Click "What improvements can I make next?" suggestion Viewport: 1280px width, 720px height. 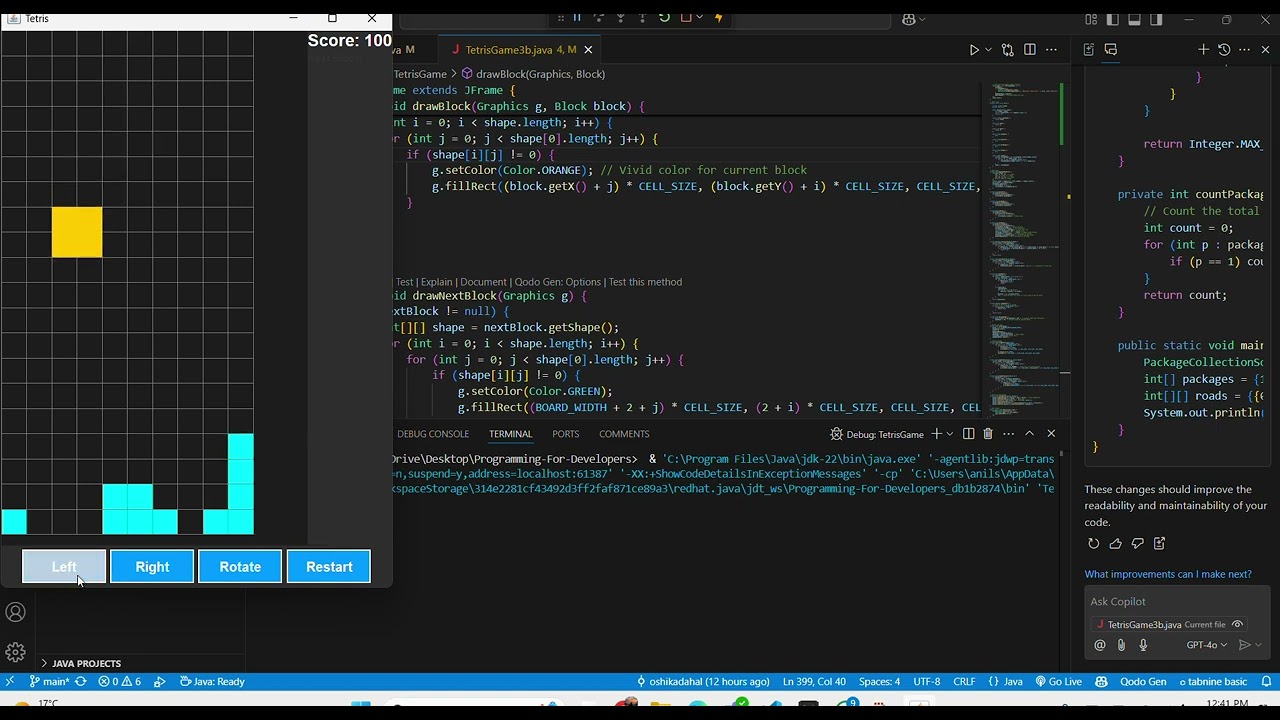(x=1168, y=574)
